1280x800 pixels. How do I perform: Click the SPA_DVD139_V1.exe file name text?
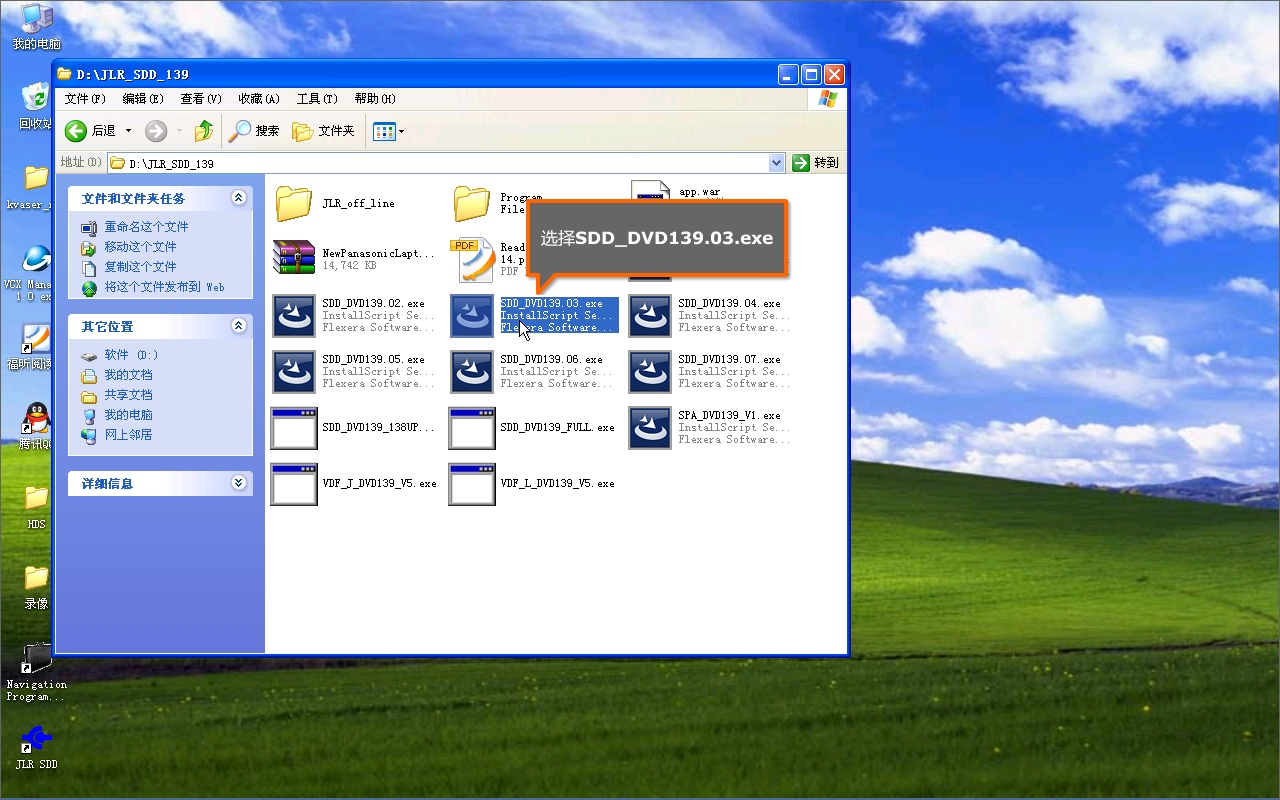729,415
